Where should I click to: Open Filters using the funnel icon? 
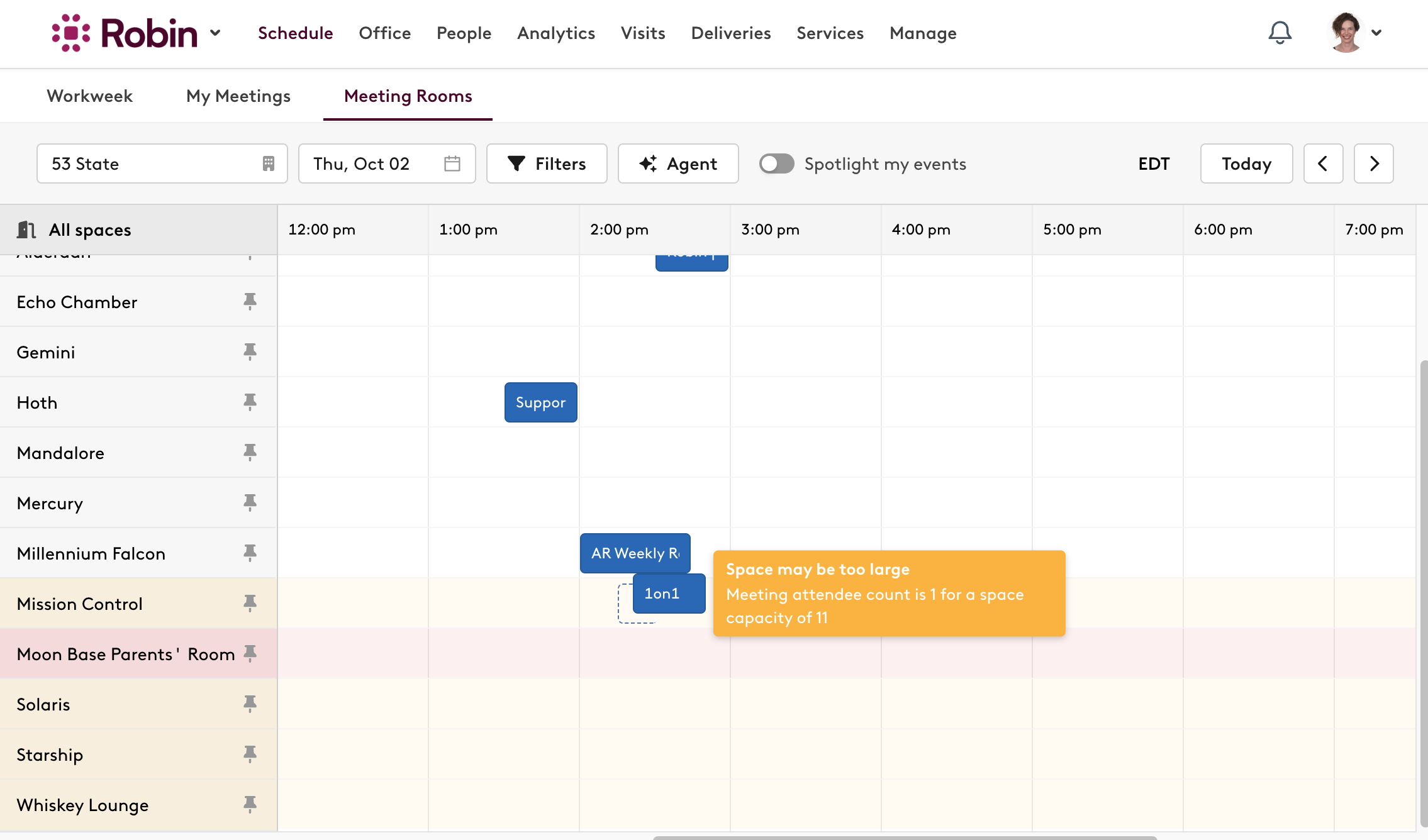tap(516, 163)
